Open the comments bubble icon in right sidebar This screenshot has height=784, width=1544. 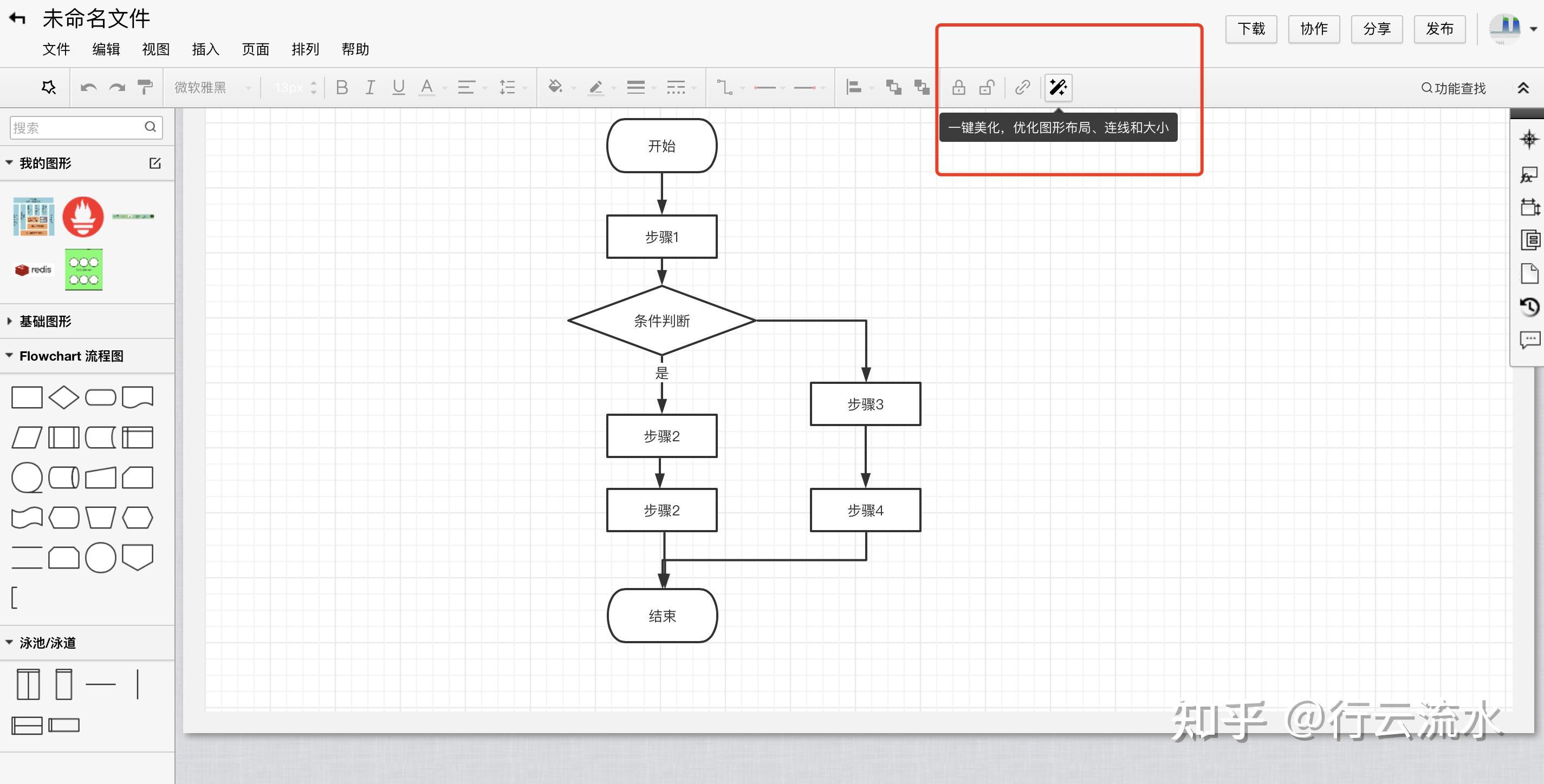coord(1529,339)
